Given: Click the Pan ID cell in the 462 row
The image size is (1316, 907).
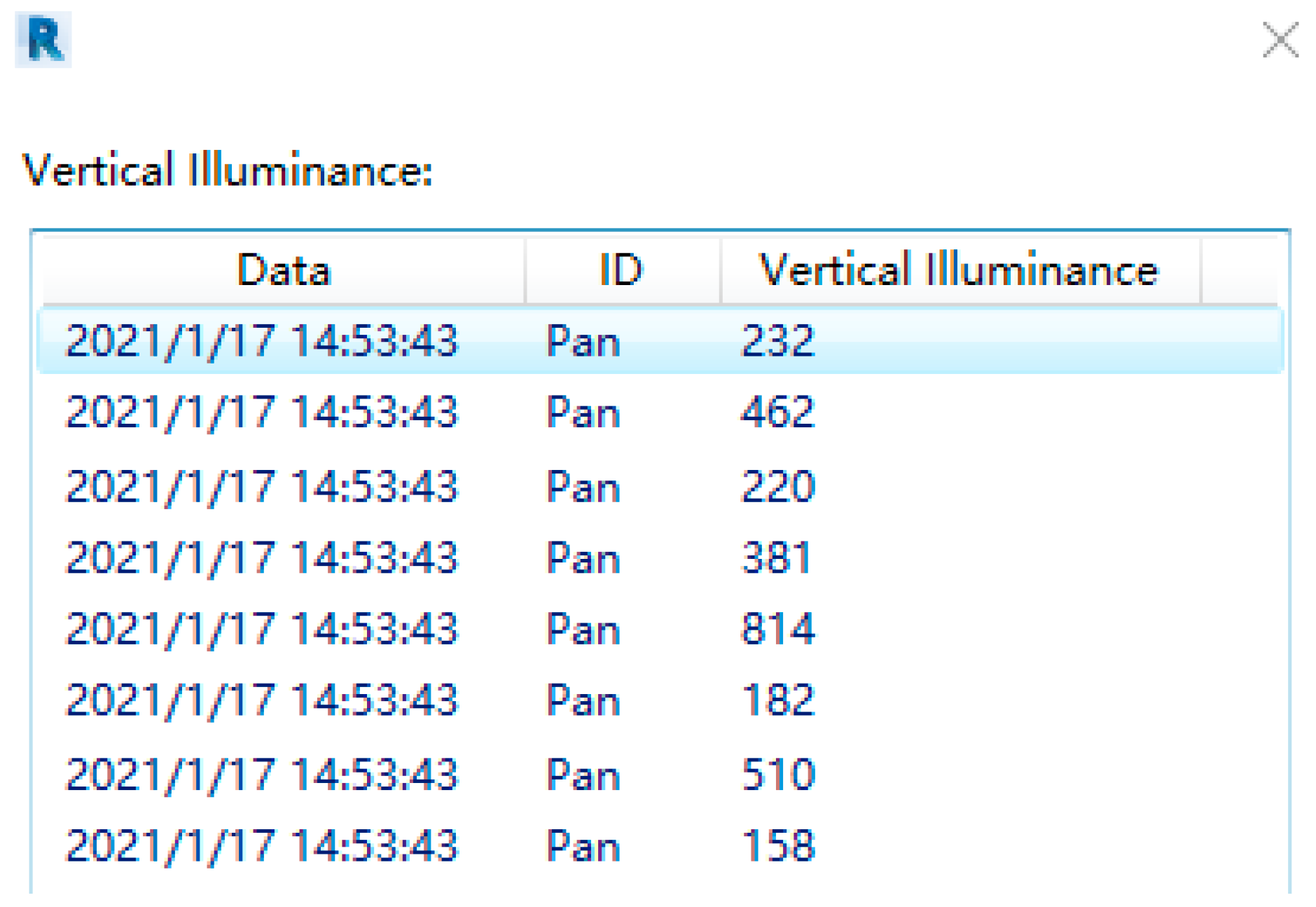Looking at the screenshot, I should pyautogui.click(x=583, y=412).
